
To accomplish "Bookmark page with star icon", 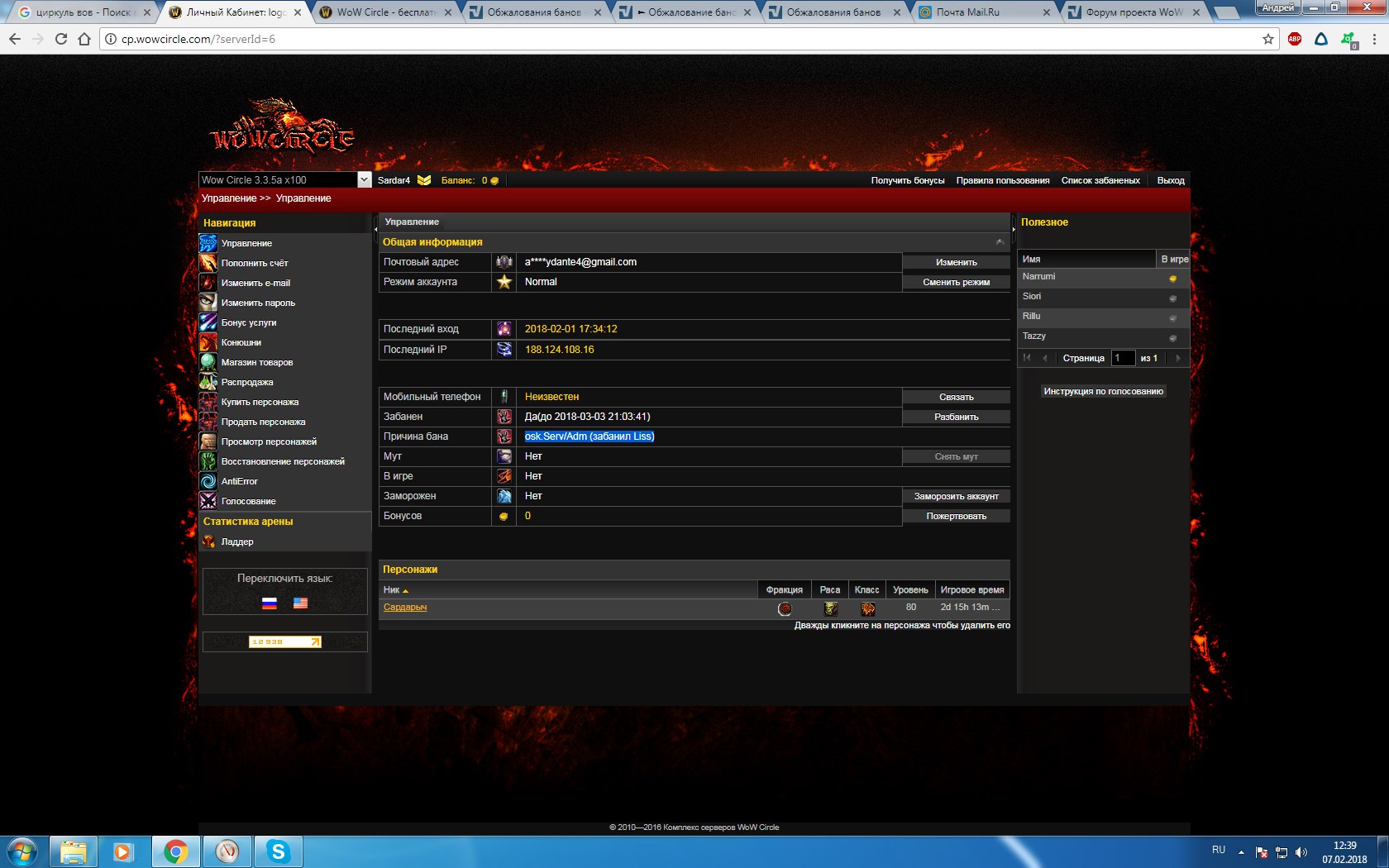I will coord(1268,39).
